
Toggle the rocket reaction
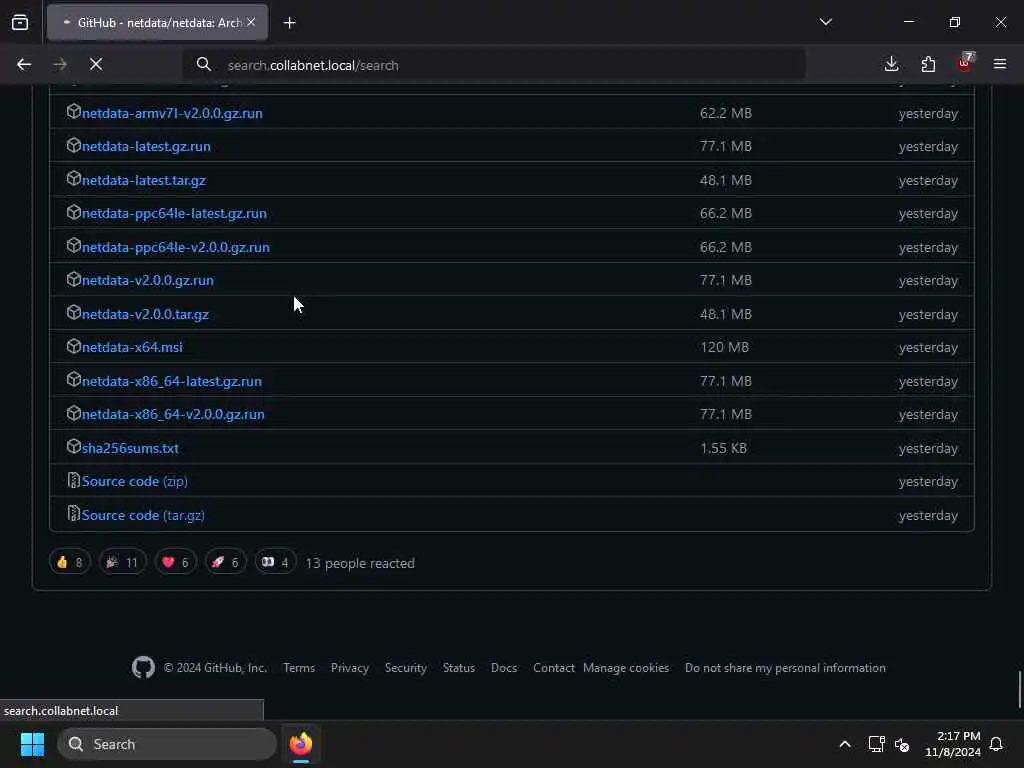[225, 562]
